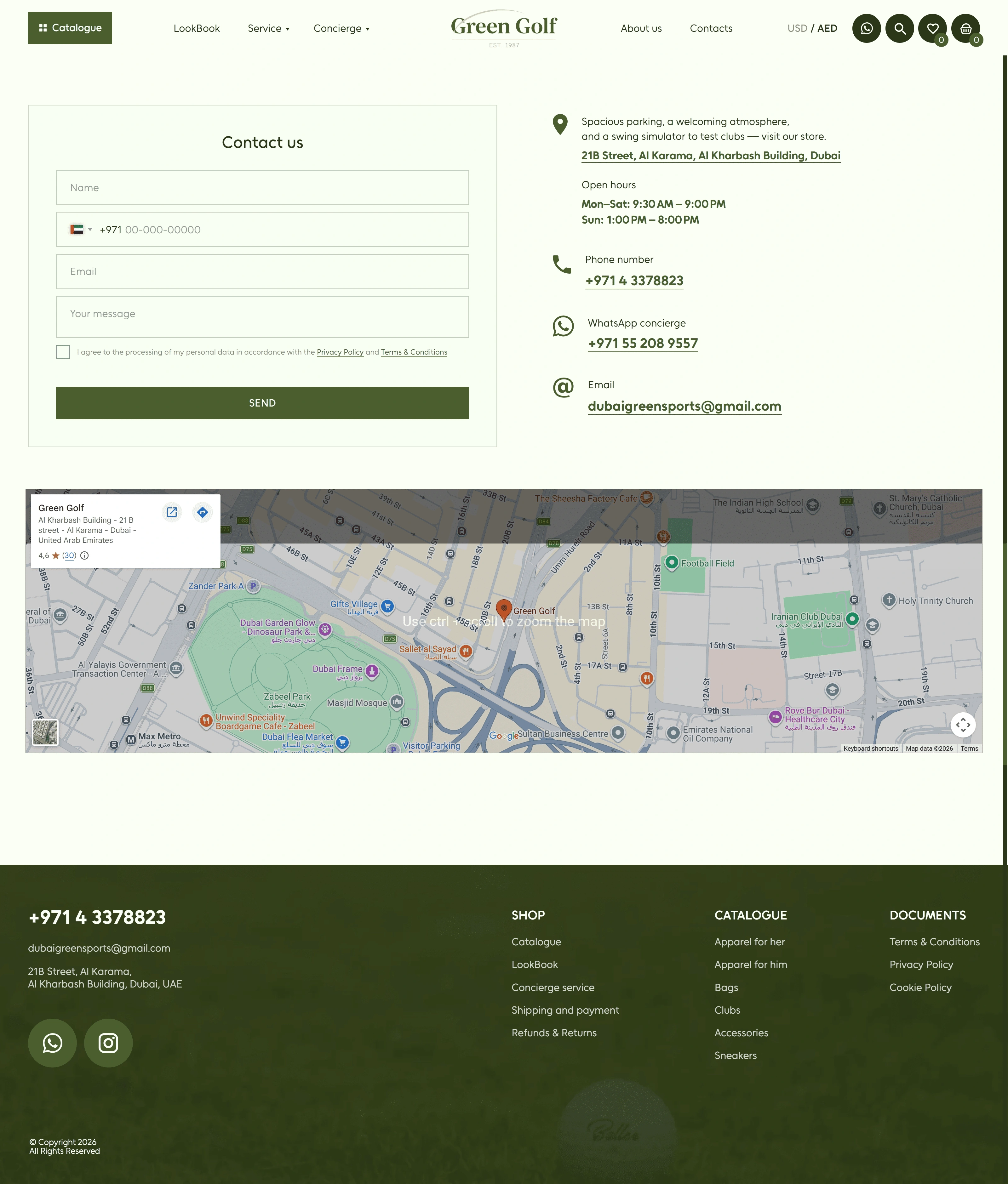Viewport: 1008px width, 1184px height.
Task: Check the personal data agreement checkbox
Action: click(63, 352)
